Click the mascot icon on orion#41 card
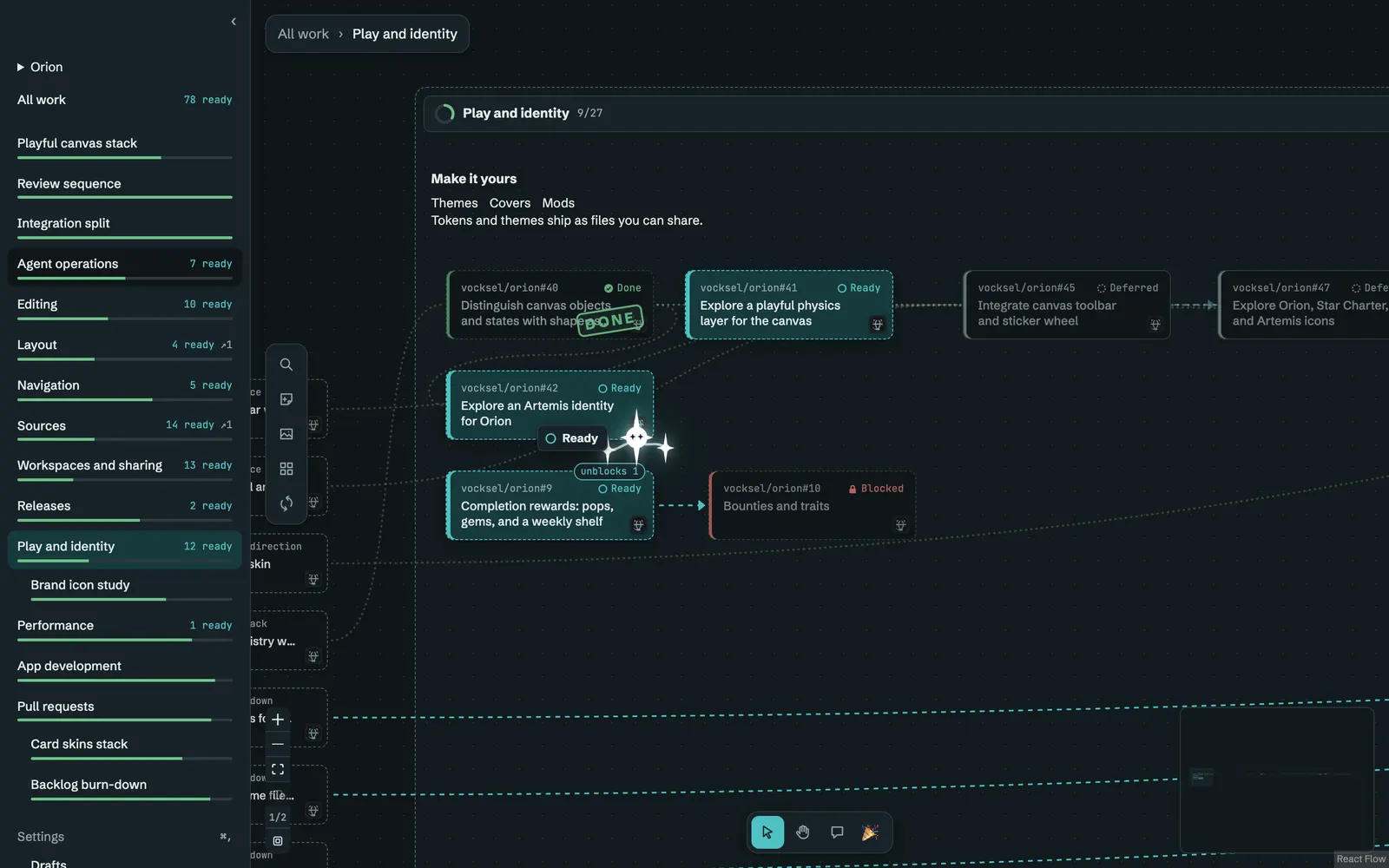This screenshot has width=1389, height=868. pos(878,325)
